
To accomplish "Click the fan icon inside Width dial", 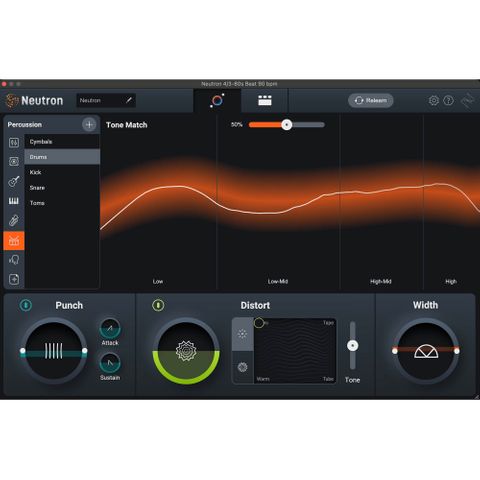I will [x=426, y=352].
